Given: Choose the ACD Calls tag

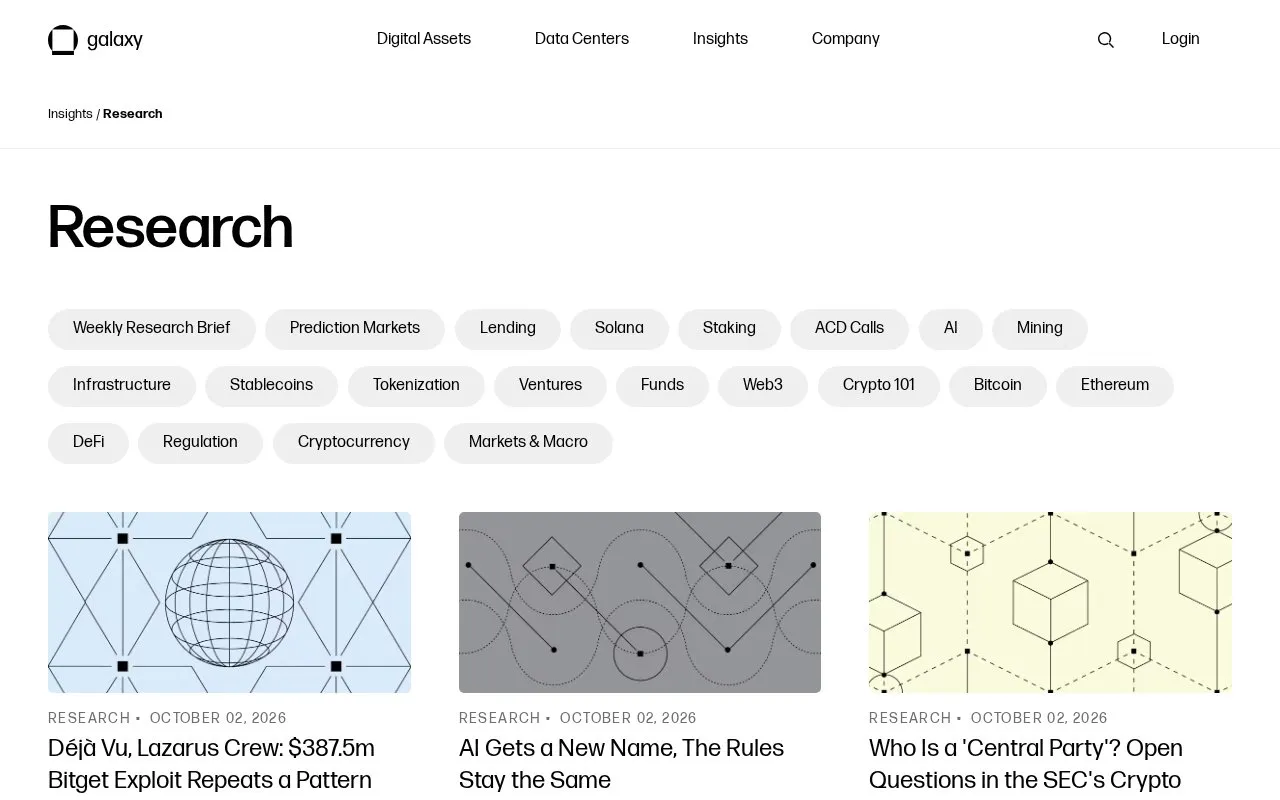Looking at the screenshot, I should 850,329.
